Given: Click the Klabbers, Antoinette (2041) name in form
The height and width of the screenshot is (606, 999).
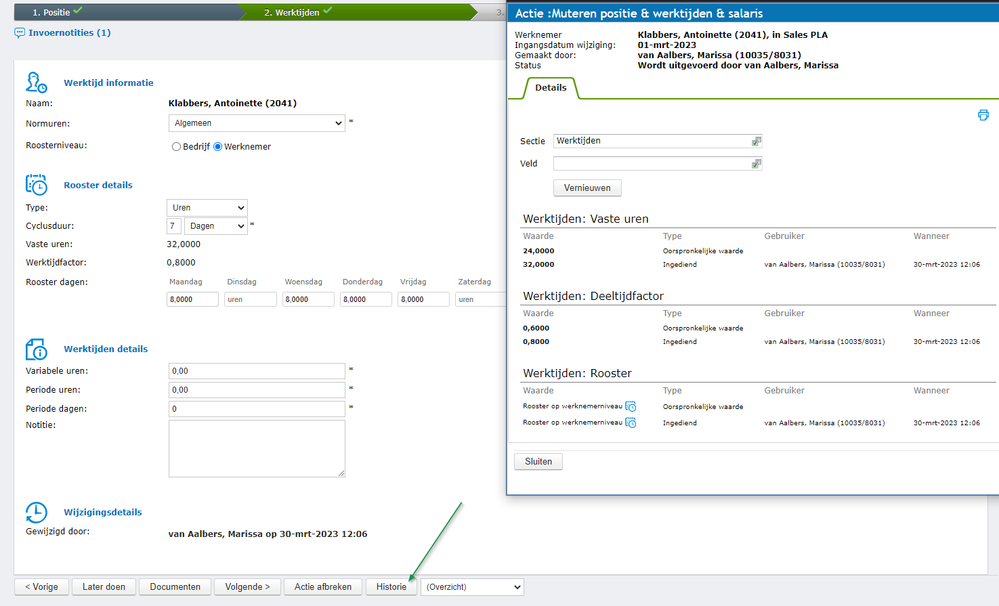Looking at the screenshot, I should pos(233,103).
